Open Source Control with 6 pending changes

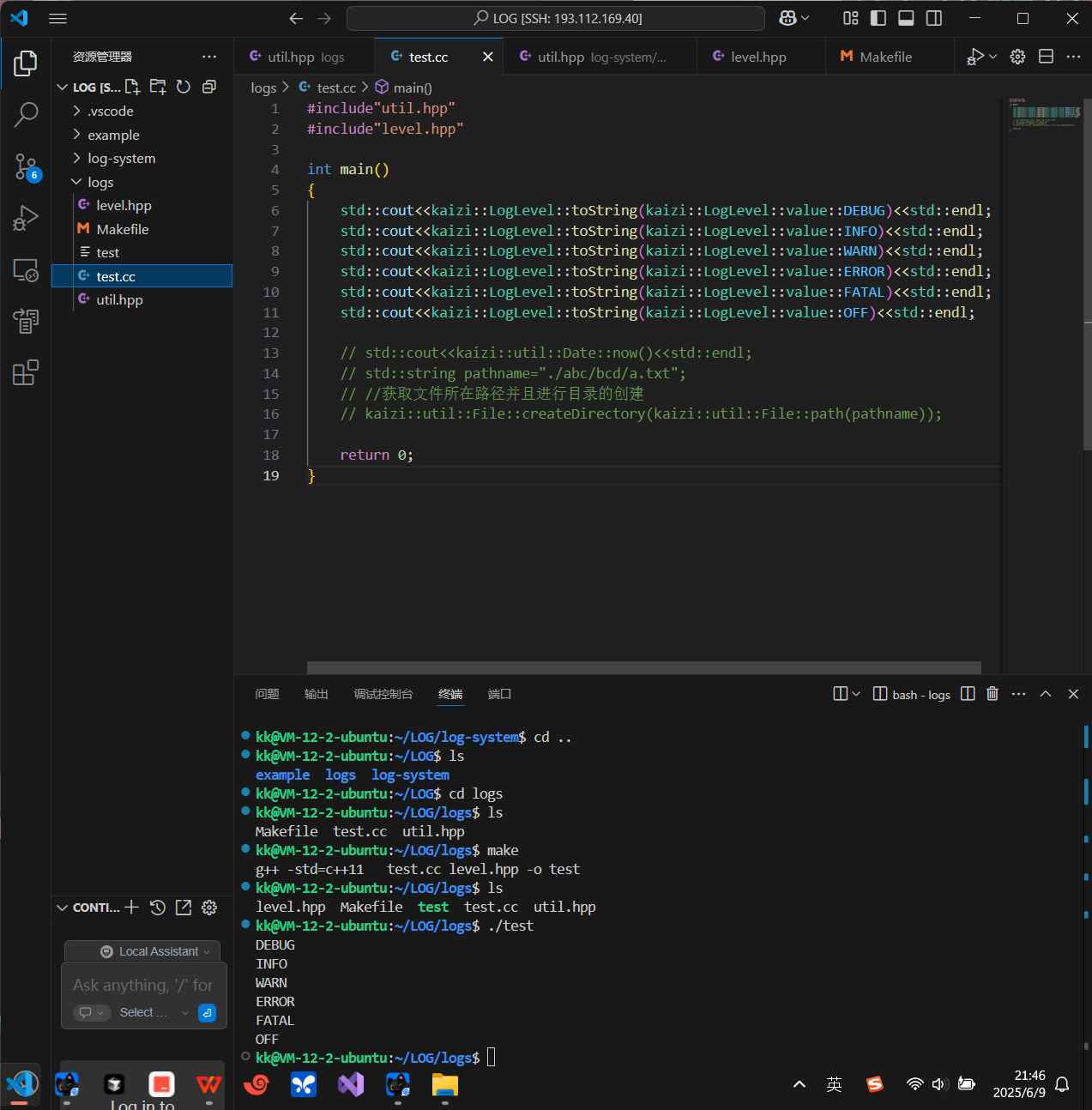(x=26, y=166)
